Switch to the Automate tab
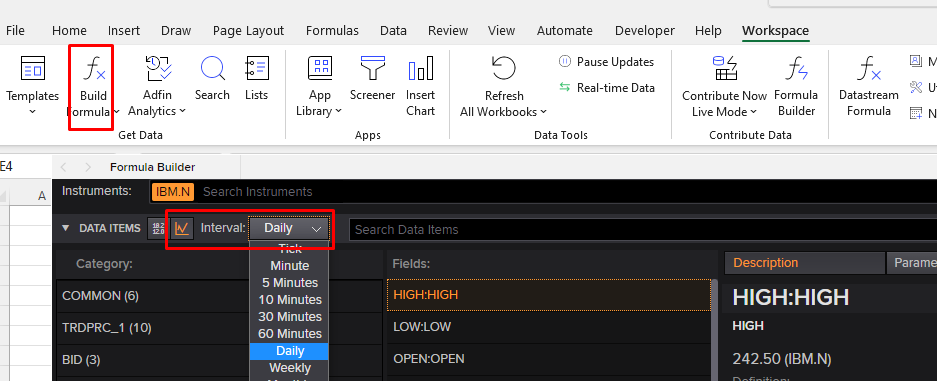This screenshot has width=937, height=381. tap(565, 30)
